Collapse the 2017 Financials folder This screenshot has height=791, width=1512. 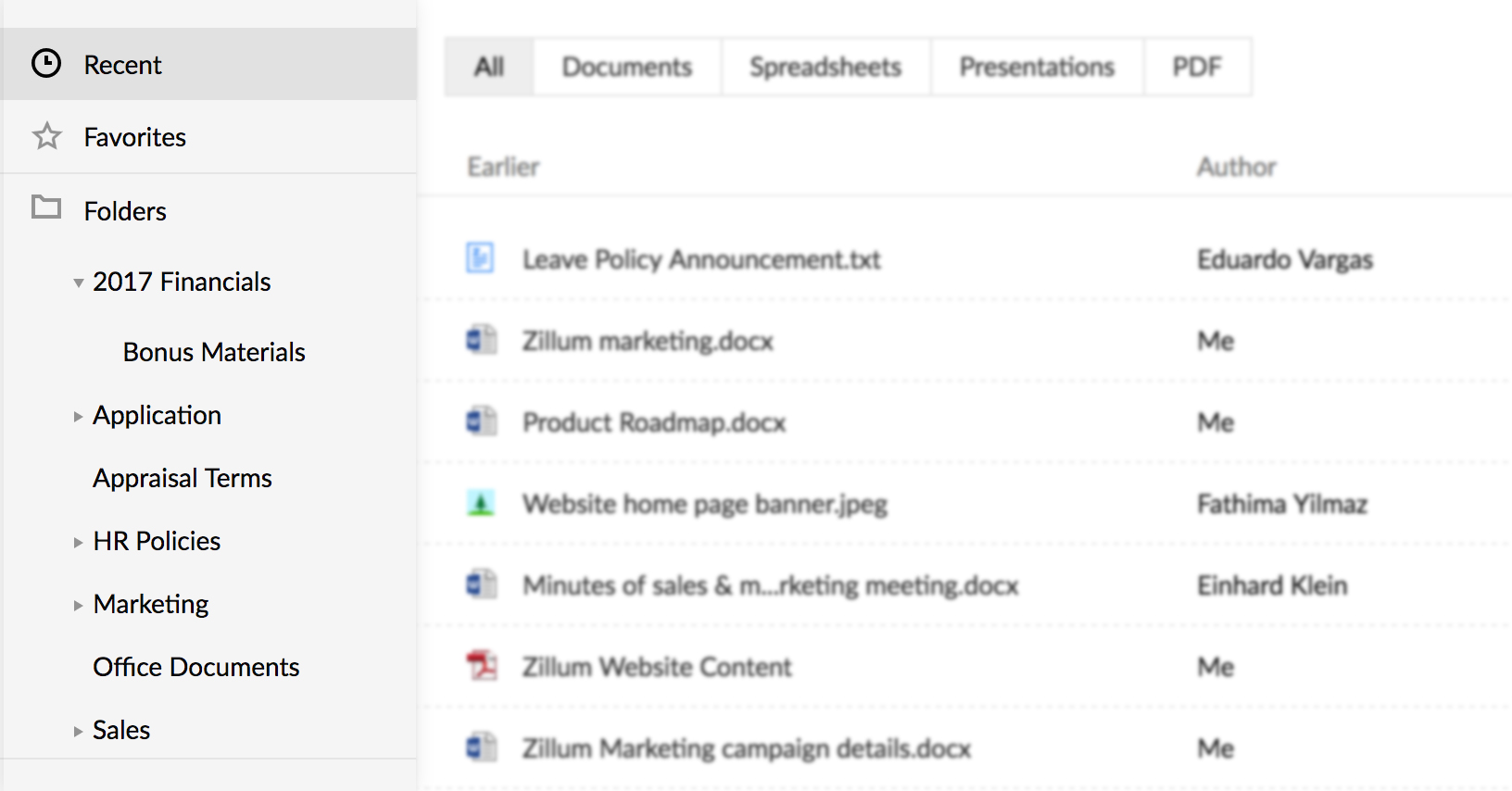click(x=79, y=282)
